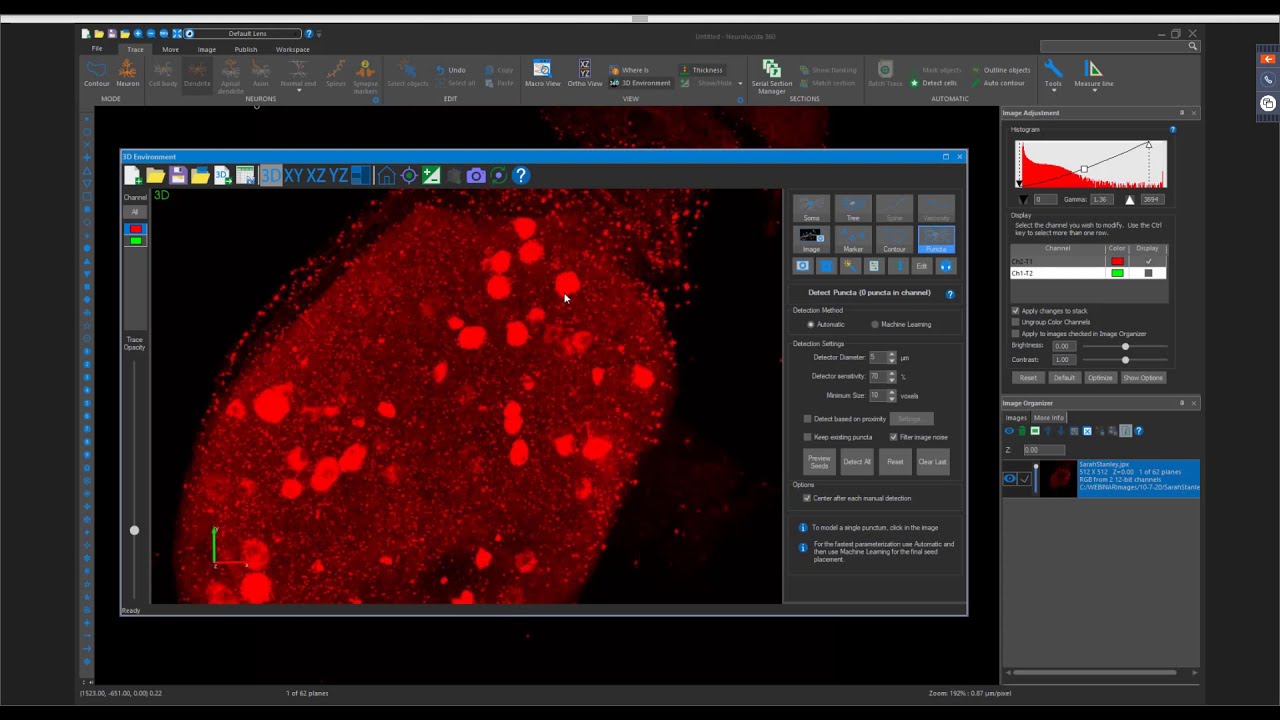The width and height of the screenshot is (1280, 720).
Task: Select the Tree tool button
Action: tap(853, 208)
